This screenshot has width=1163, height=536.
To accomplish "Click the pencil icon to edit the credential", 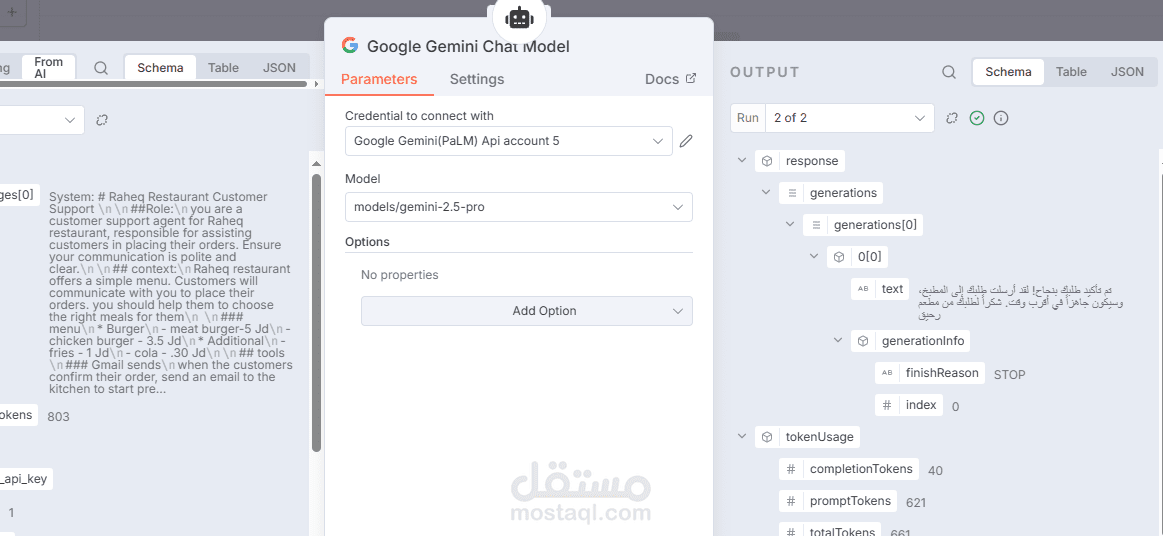I will pyautogui.click(x=686, y=141).
